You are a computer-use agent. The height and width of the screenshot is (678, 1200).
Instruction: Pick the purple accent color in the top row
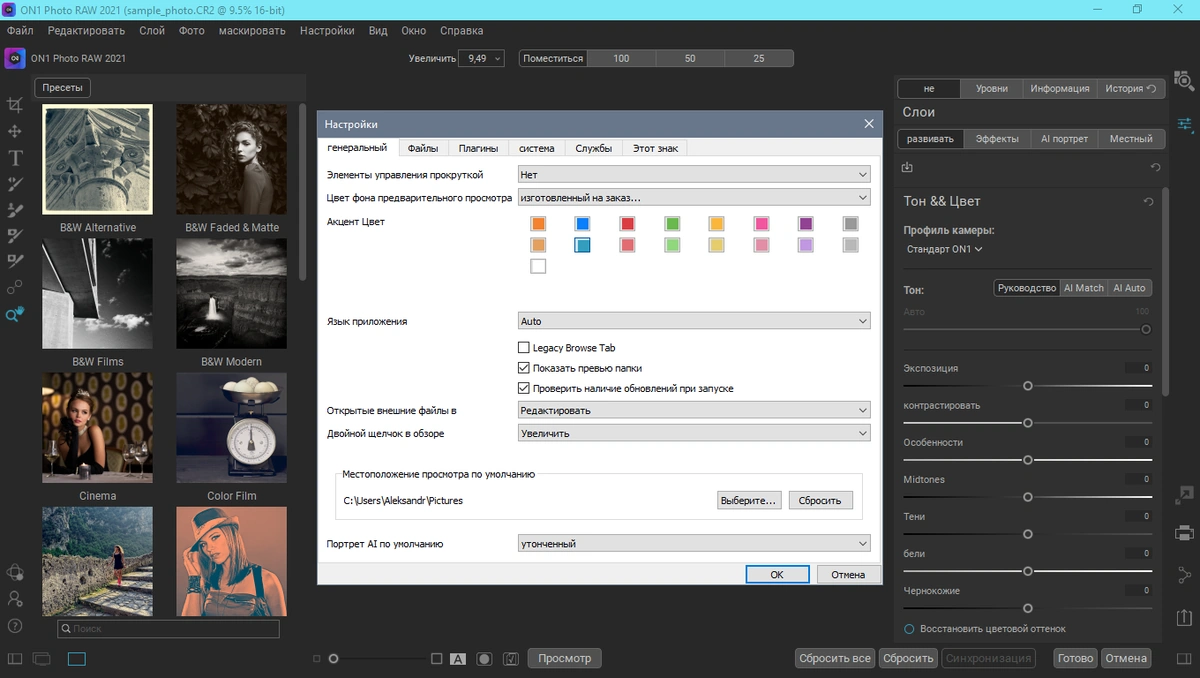(806, 224)
